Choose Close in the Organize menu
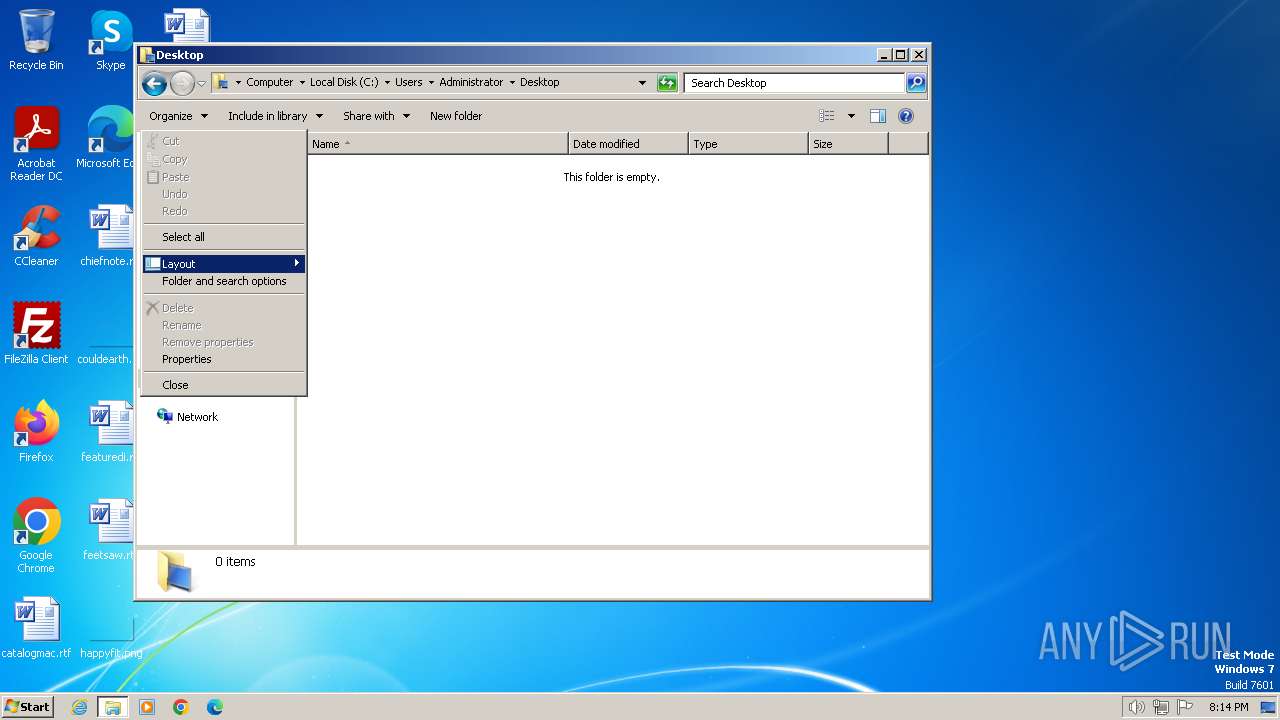 [x=224, y=385]
